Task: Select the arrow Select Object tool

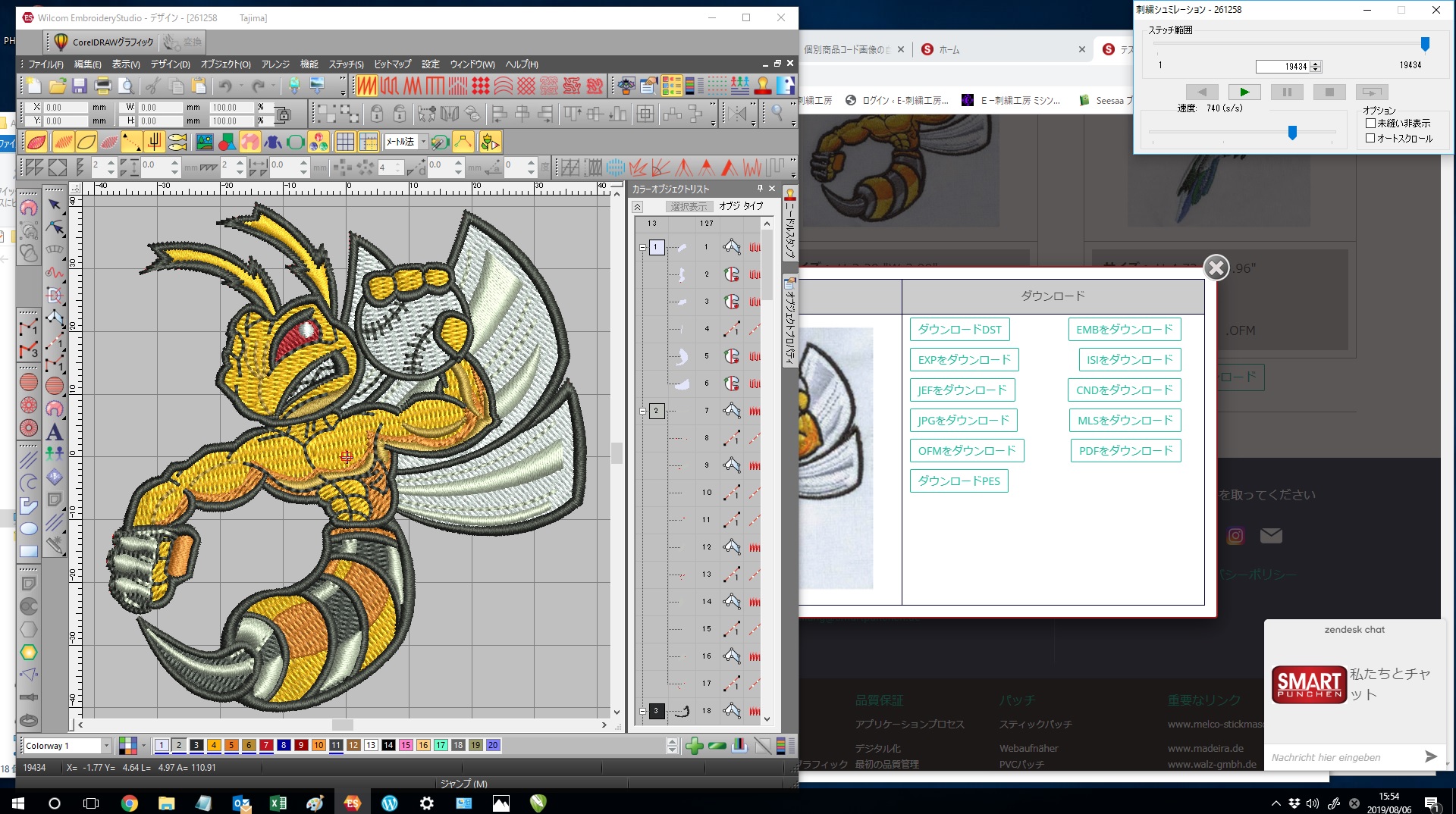Action: (x=55, y=205)
